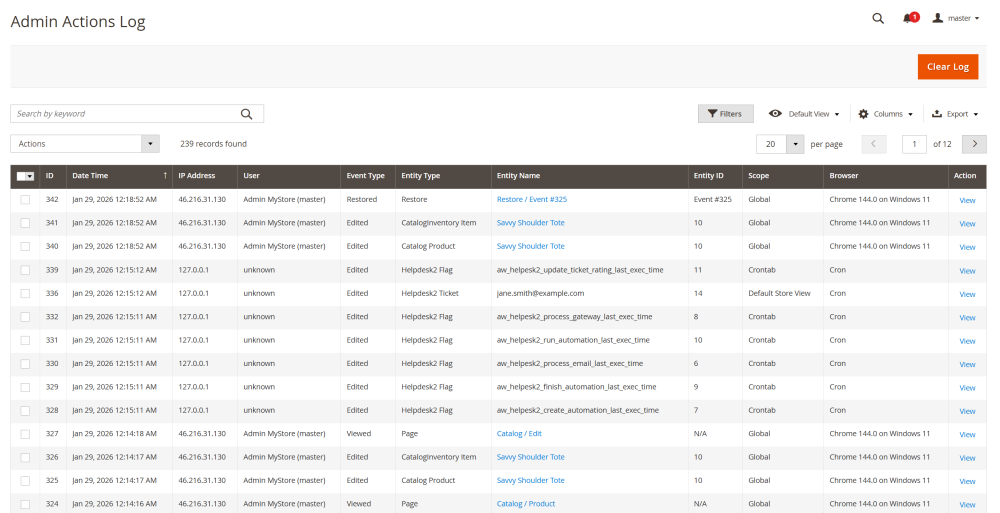Sort by the Entity Name column header

589,175
